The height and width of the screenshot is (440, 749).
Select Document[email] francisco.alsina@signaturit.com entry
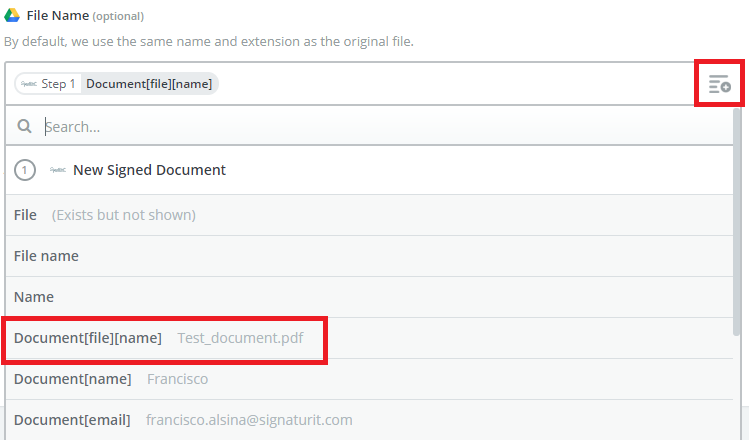369,420
